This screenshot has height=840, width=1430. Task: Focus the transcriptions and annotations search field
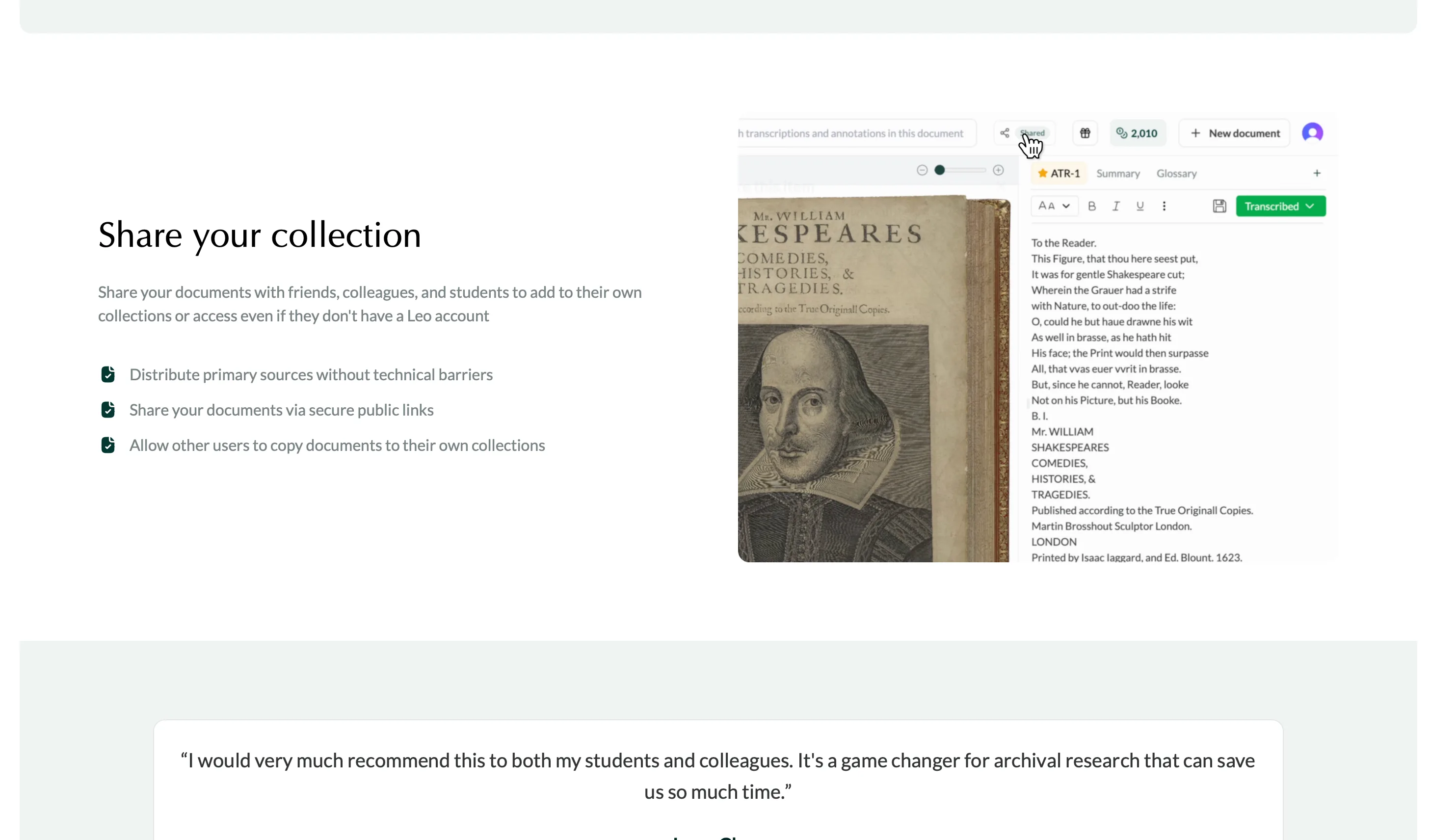pos(857,133)
